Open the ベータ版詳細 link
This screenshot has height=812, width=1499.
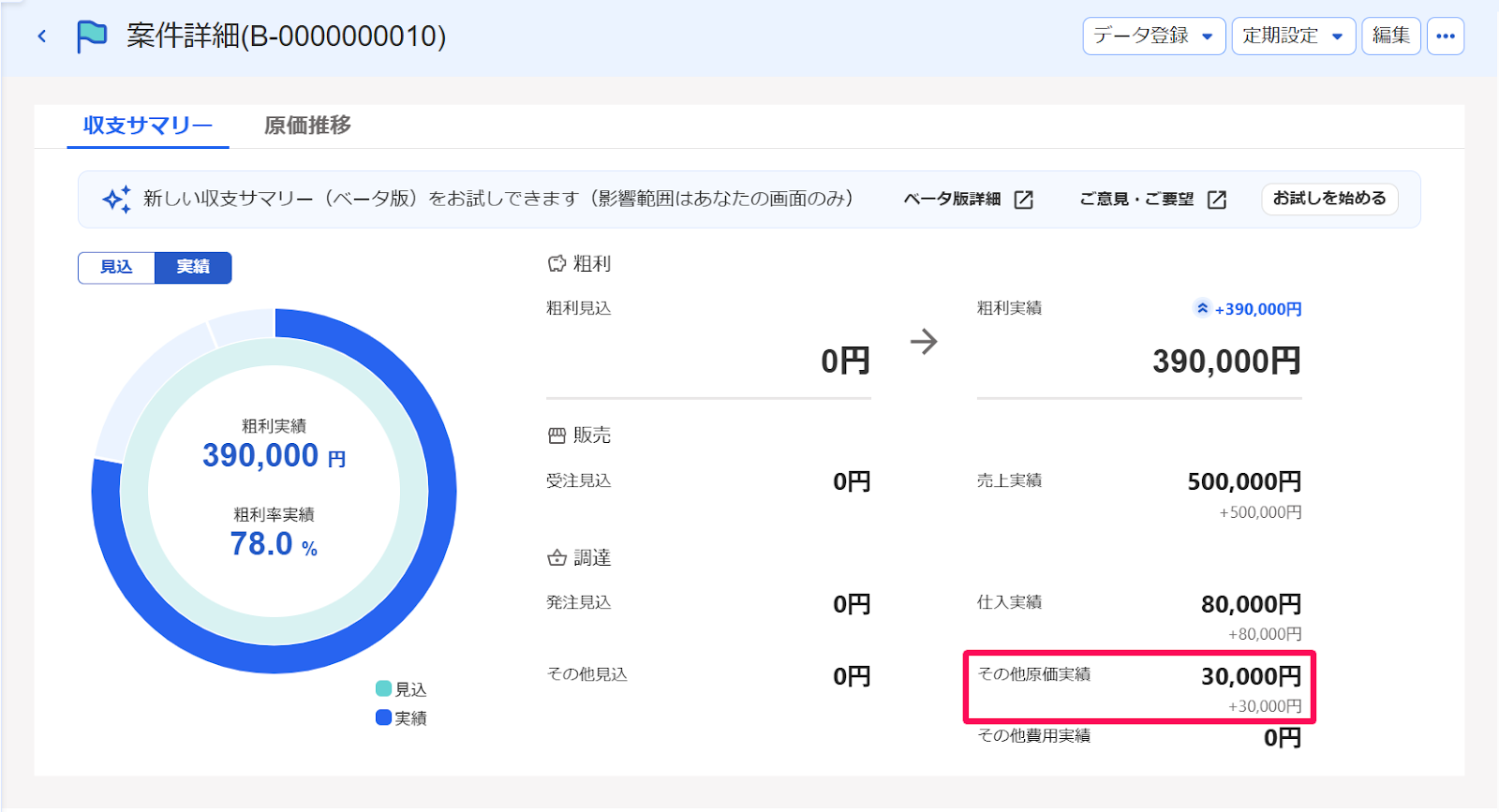pyautogui.click(x=952, y=199)
